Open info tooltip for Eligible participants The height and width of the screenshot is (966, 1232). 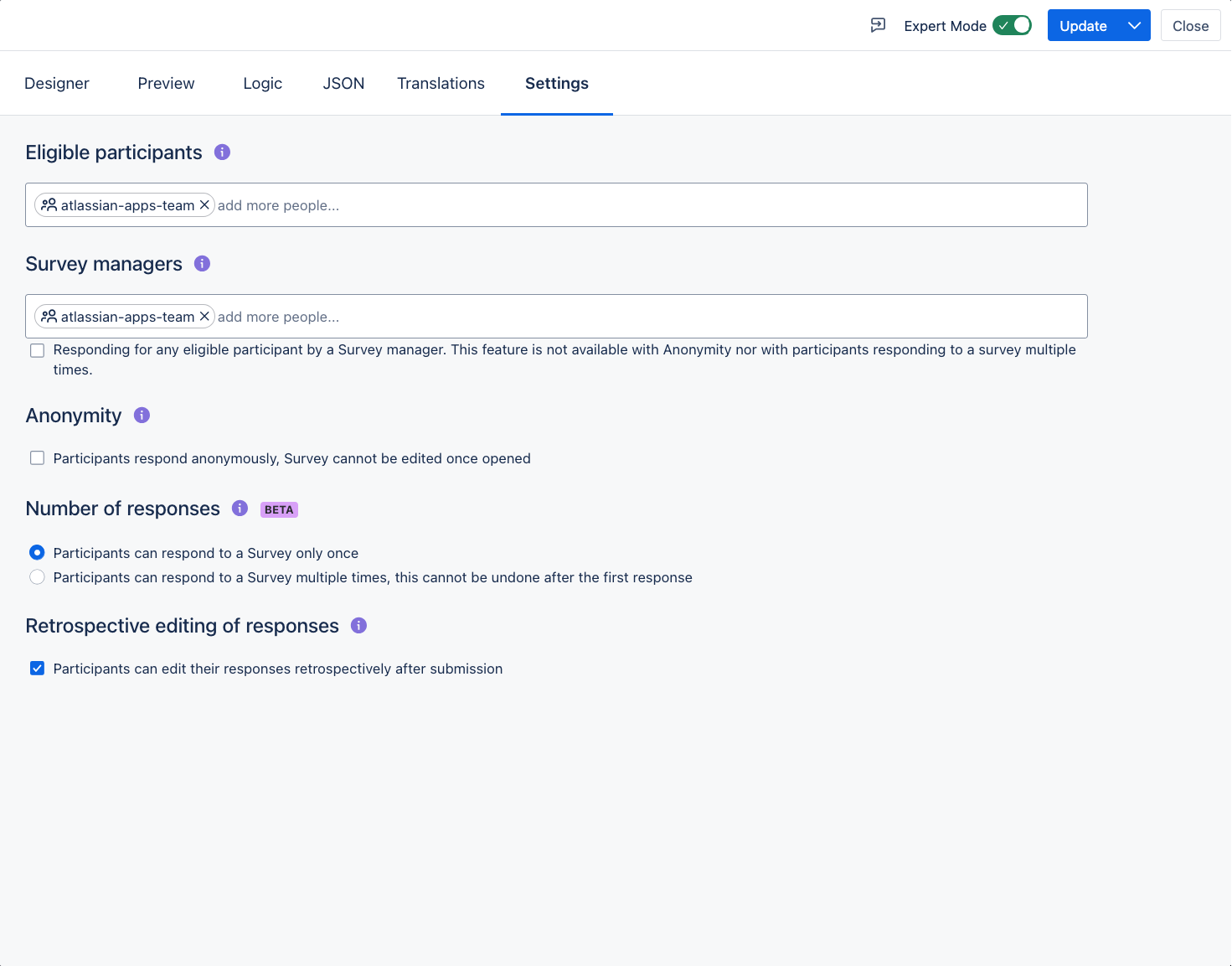click(x=222, y=152)
